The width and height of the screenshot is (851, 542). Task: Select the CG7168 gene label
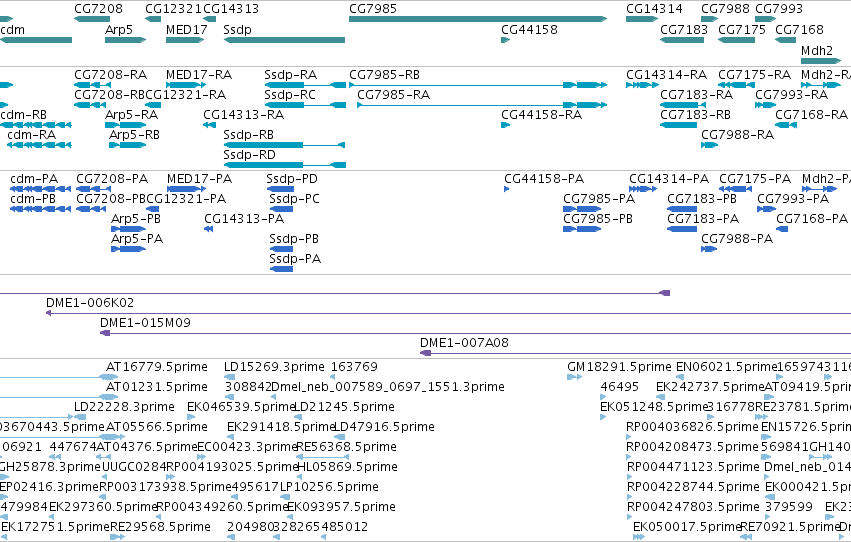coord(799,29)
